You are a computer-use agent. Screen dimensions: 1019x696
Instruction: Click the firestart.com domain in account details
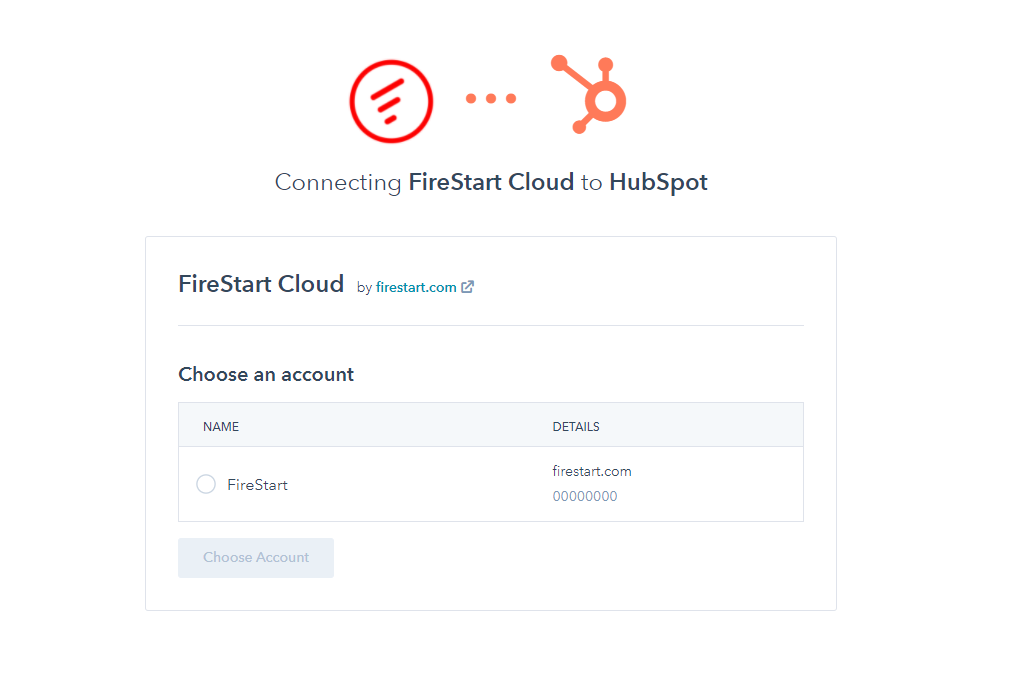(x=592, y=471)
